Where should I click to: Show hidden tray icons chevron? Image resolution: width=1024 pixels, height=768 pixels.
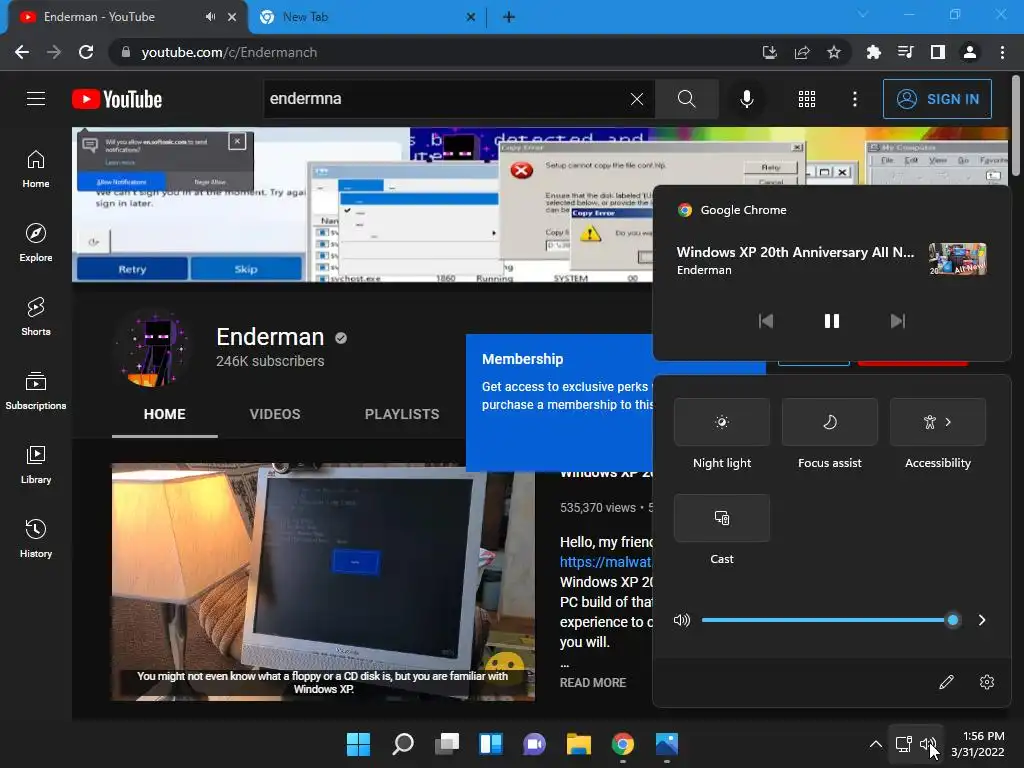tap(876, 744)
